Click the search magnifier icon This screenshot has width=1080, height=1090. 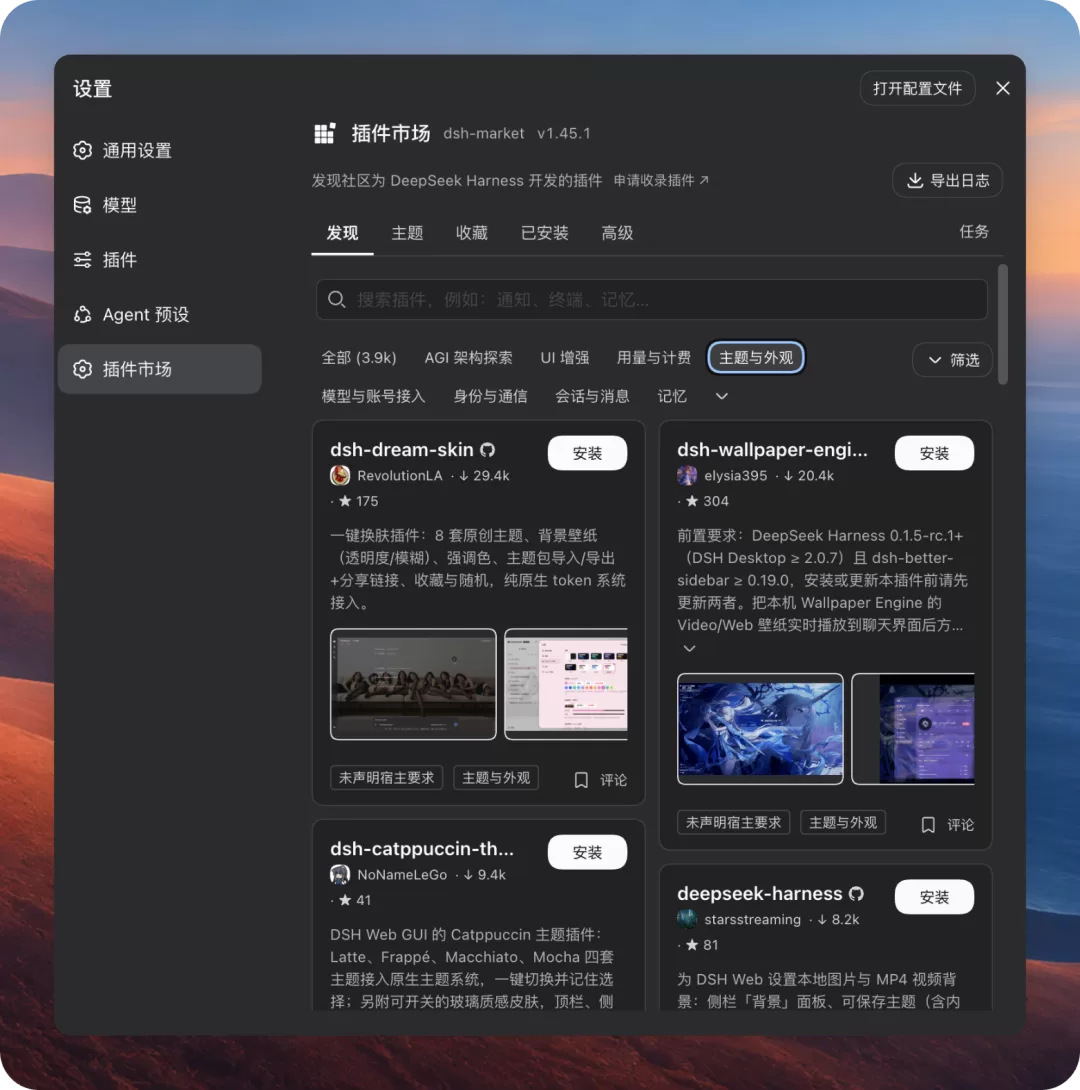point(337,300)
